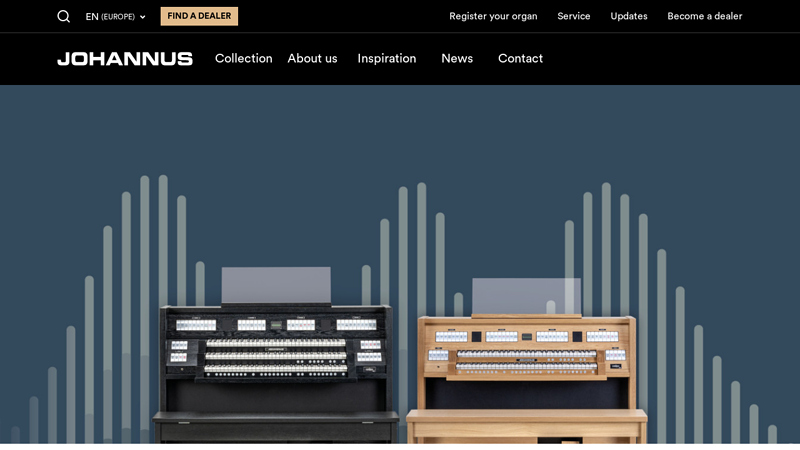
Task: Click the language dropdown chevron arrow
Action: [x=142, y=17]
